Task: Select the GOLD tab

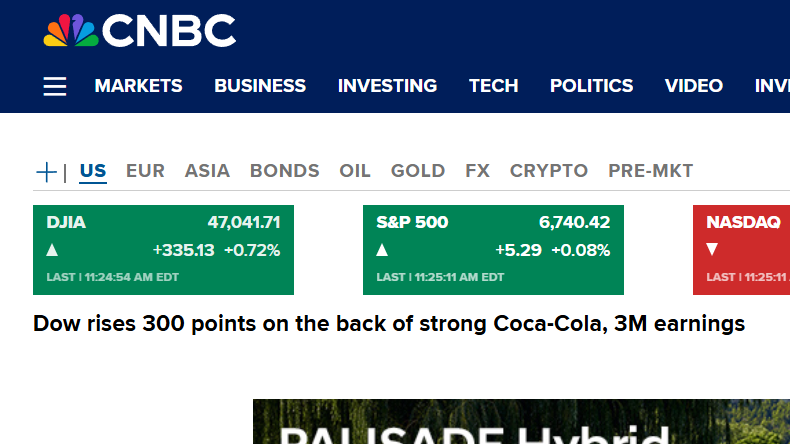Action: point(418,171)
